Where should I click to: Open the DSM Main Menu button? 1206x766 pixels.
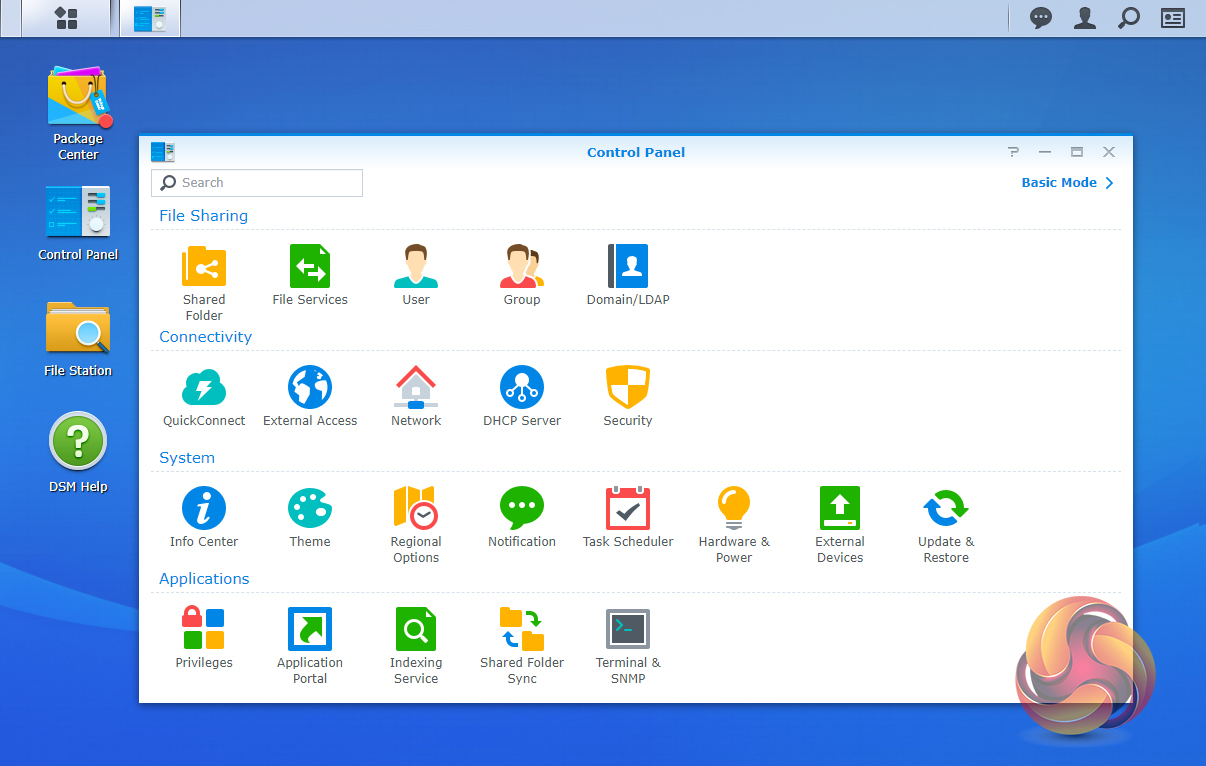66,18
